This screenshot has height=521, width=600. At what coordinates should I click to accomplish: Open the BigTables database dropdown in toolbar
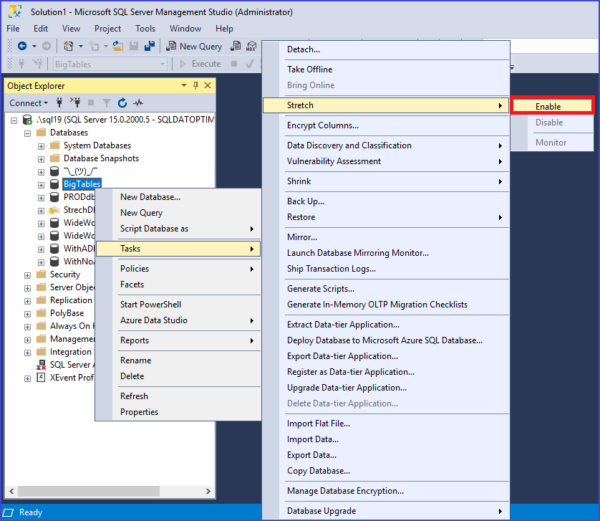pos(110,64)
